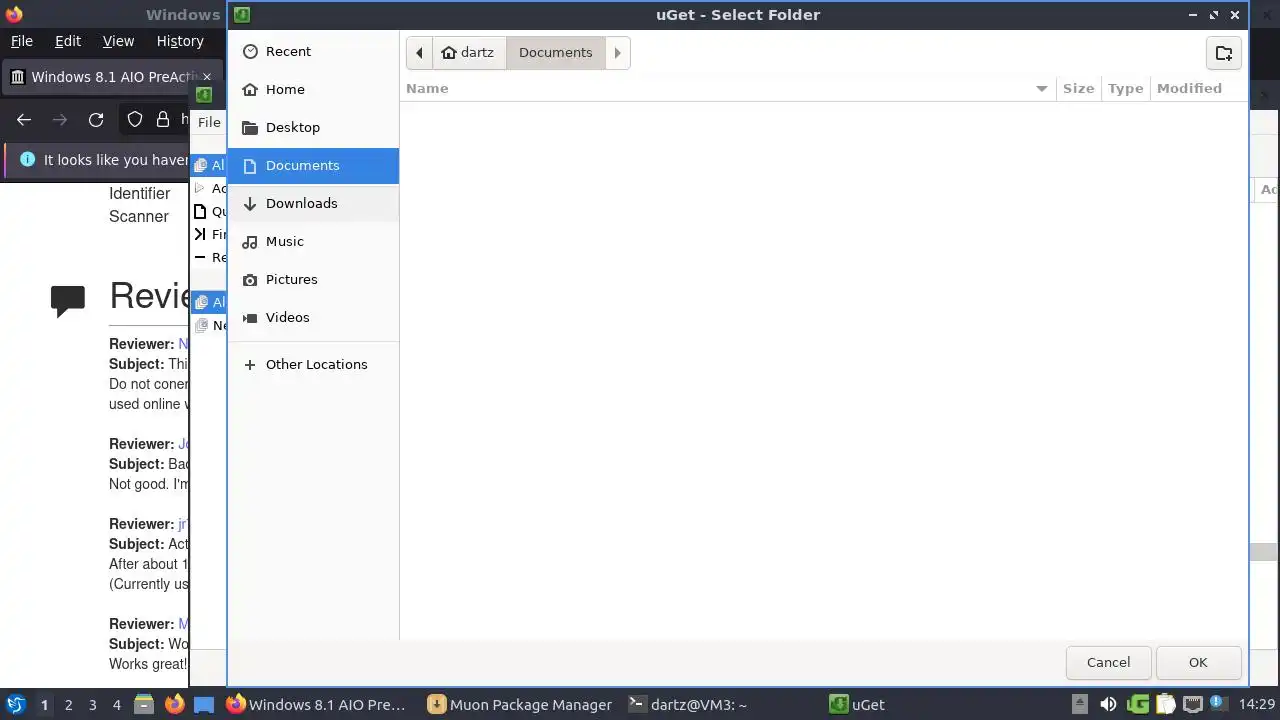This screenshot has height=720, width=1280.
Task: Confirm folder selection with OK
Action: [x=1198, y=662]
